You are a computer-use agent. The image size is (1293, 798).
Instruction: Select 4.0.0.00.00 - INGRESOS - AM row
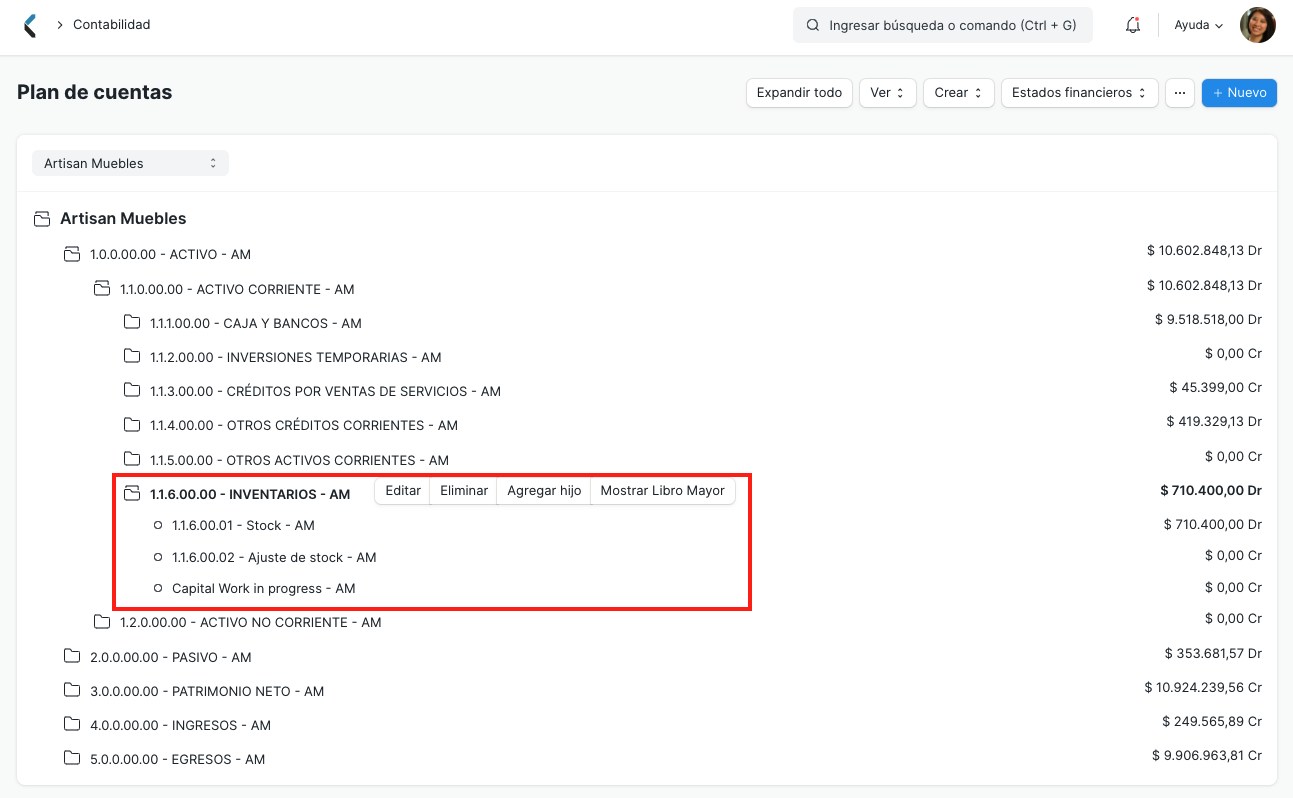click(x=181, y=725)
